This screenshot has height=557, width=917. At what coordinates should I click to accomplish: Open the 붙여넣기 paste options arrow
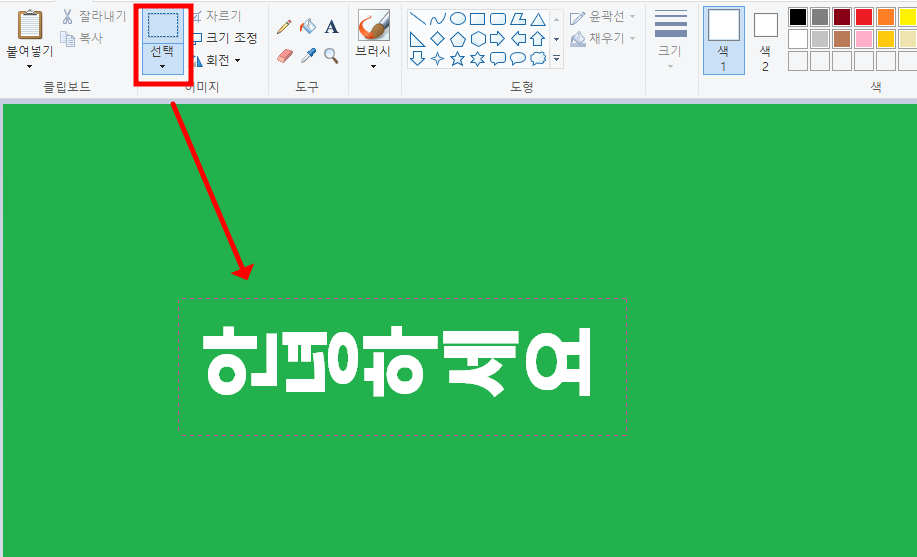(29, 67)
